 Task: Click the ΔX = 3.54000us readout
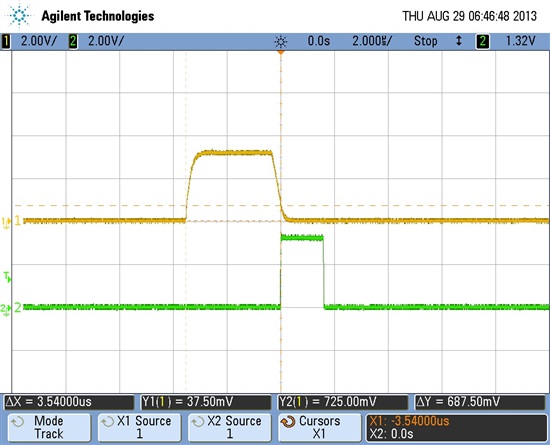69,402
